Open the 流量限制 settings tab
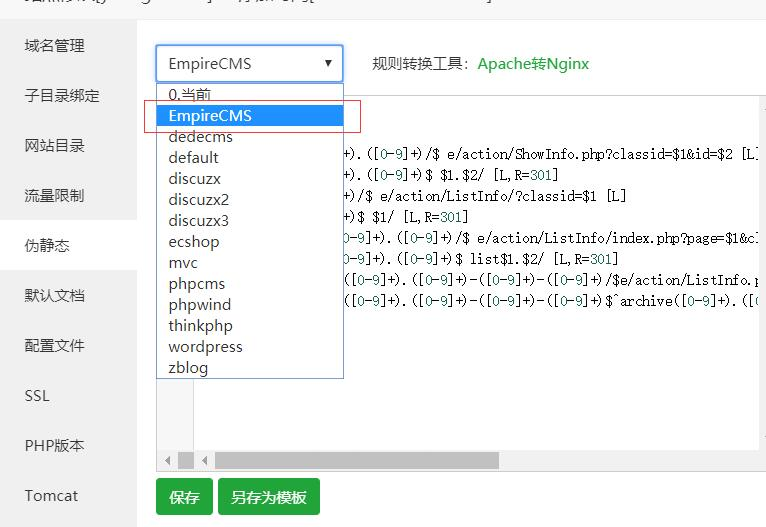Image resolution: width=766 pixels, height=527 pixels. 55,196
